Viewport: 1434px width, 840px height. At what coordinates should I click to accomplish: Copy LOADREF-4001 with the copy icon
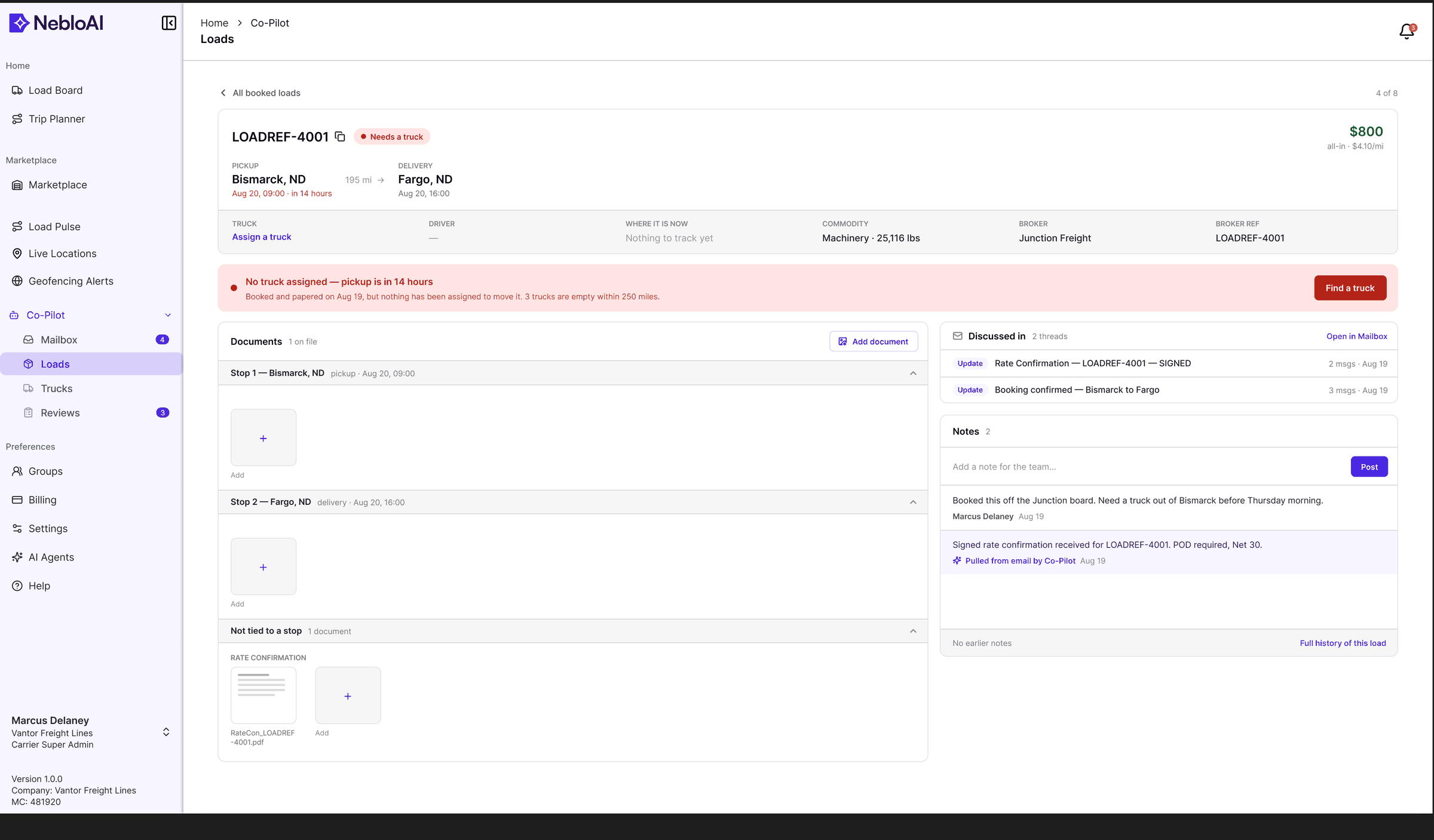pos(340,137)
